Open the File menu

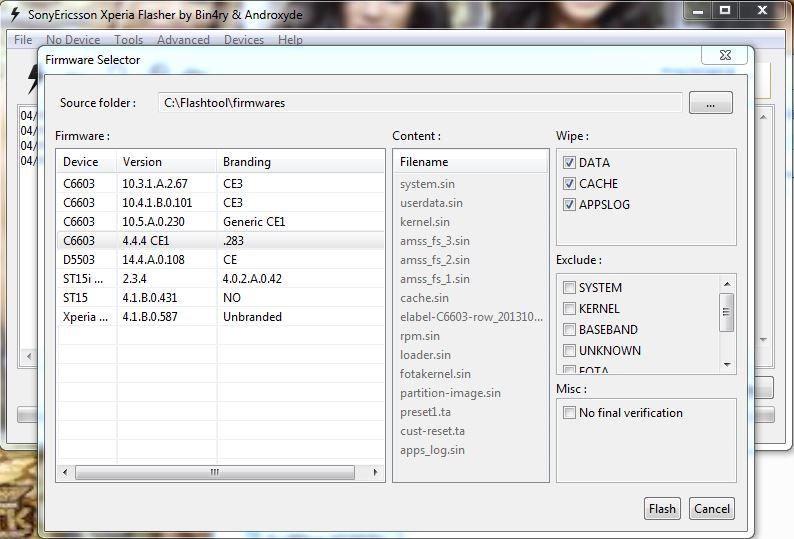pos(23,40)
